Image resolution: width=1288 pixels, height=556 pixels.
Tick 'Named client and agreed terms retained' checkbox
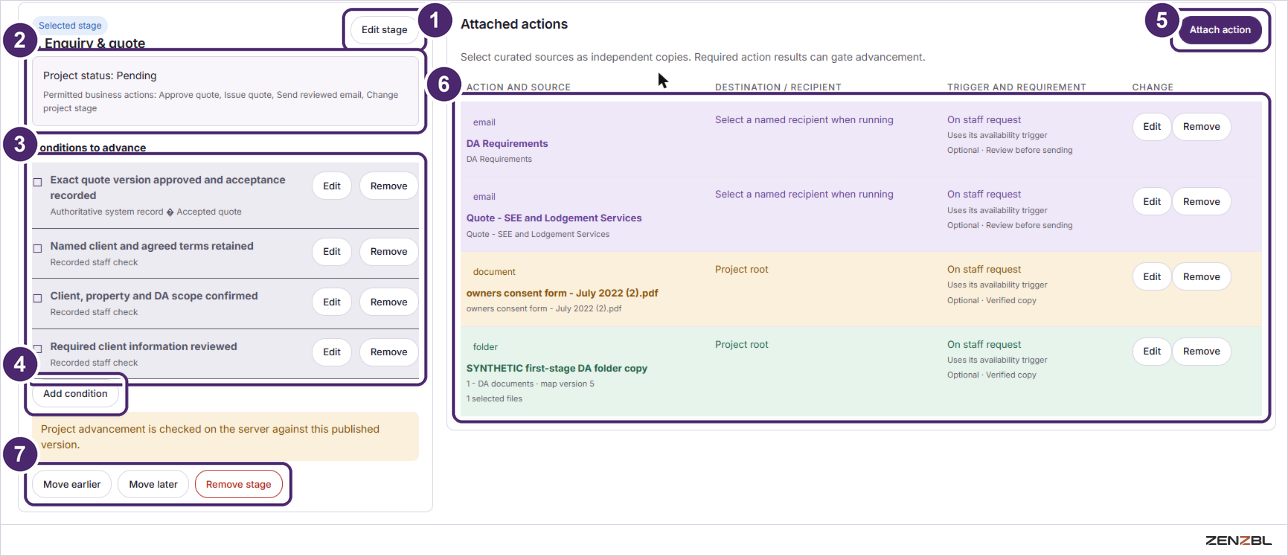(x=38, y=248)
